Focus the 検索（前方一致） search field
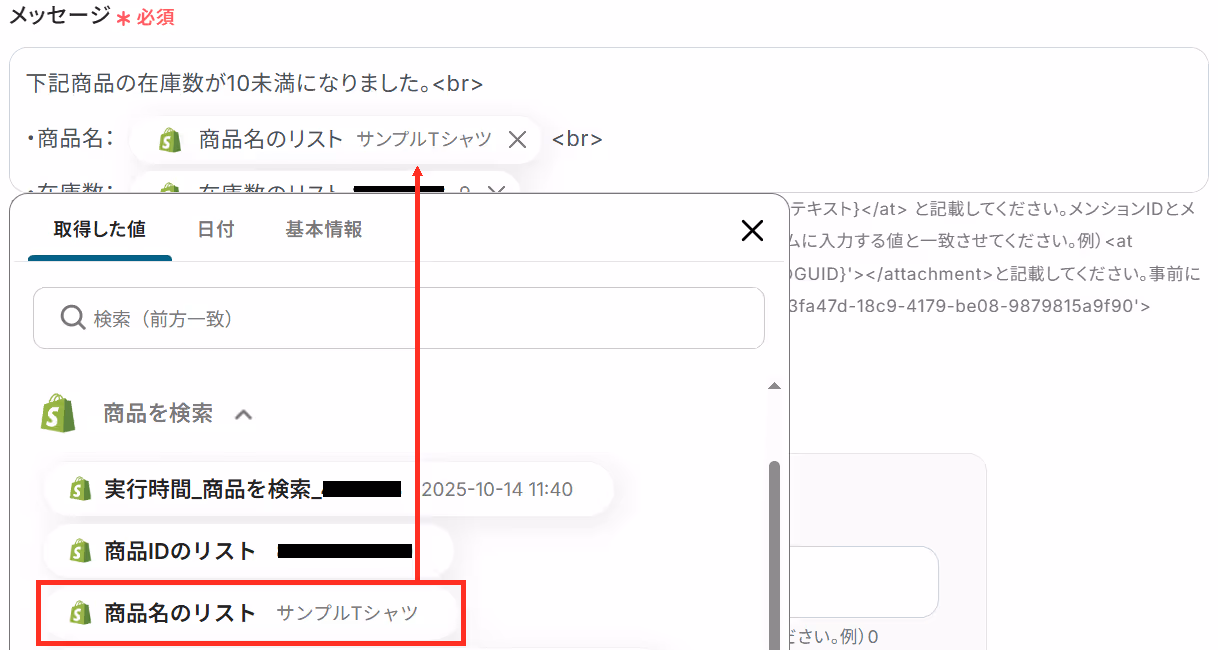 click(x=399, y=318)
